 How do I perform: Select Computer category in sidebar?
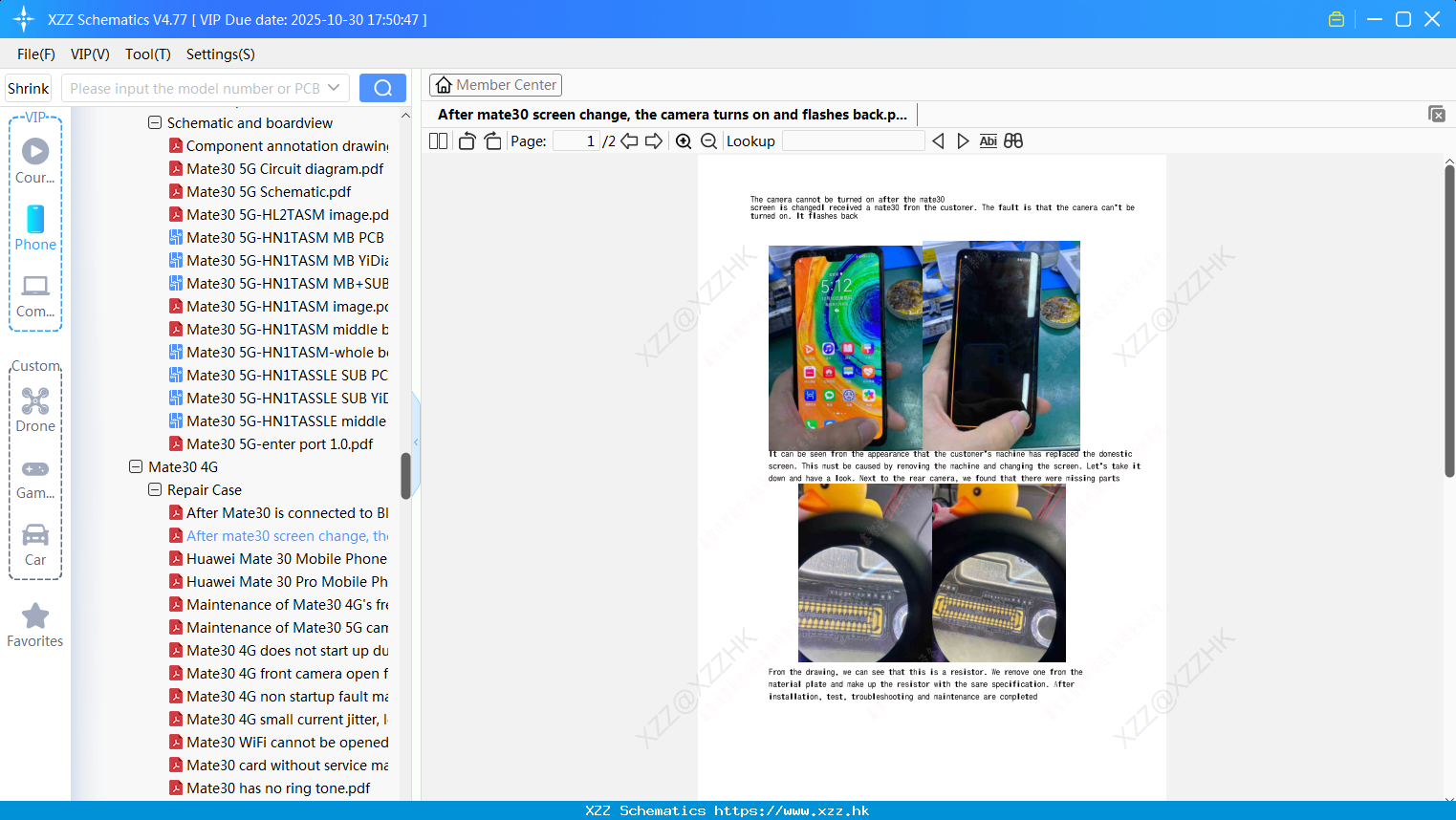pyautogui.click(x=35, y=295)
